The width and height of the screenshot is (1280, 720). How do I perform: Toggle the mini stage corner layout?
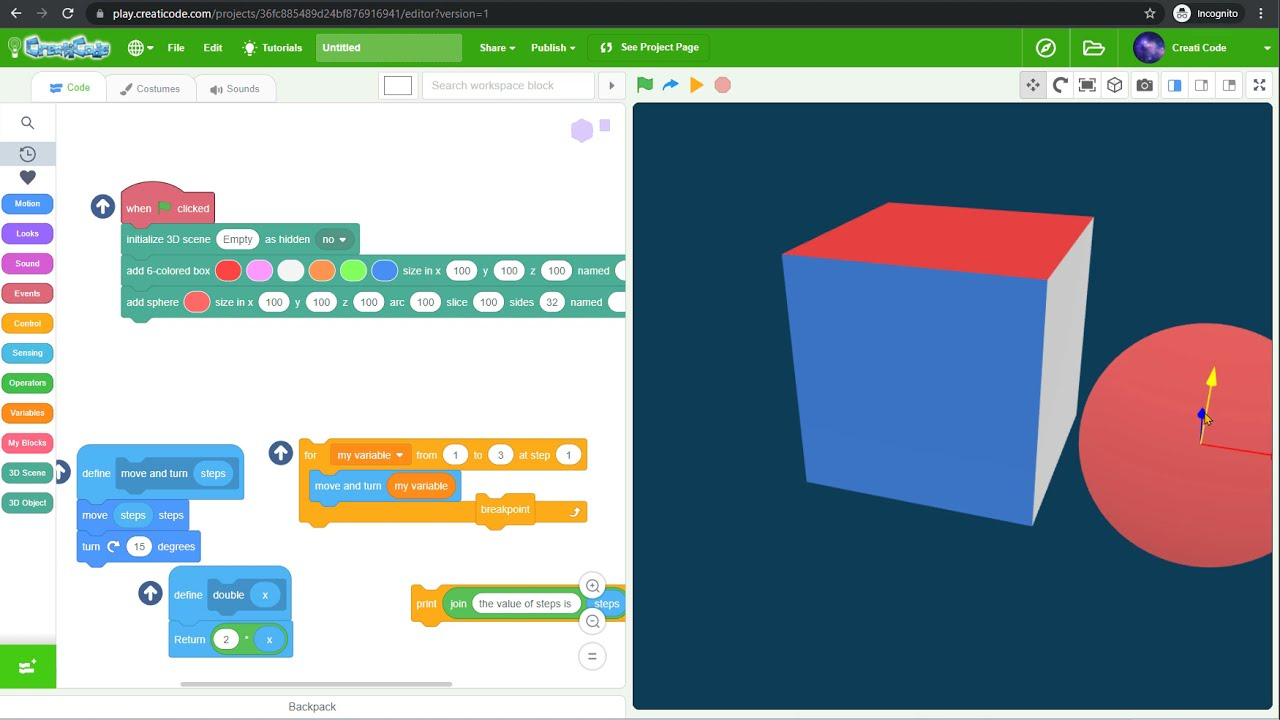[x=1230, y=85]
